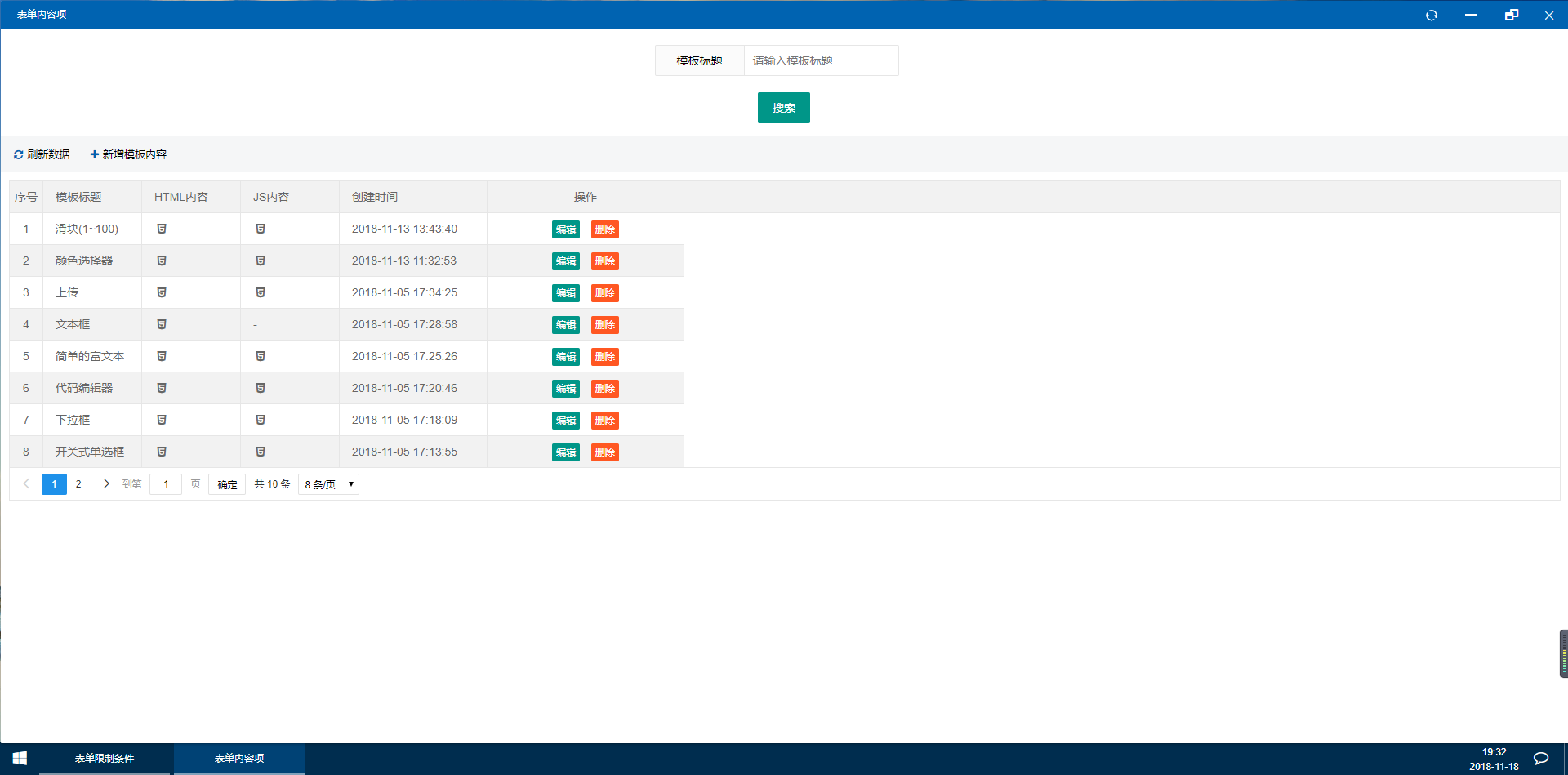Go to the next page arrow
The width and height of the screenshot is (1568, 775).
coord(106,483)
